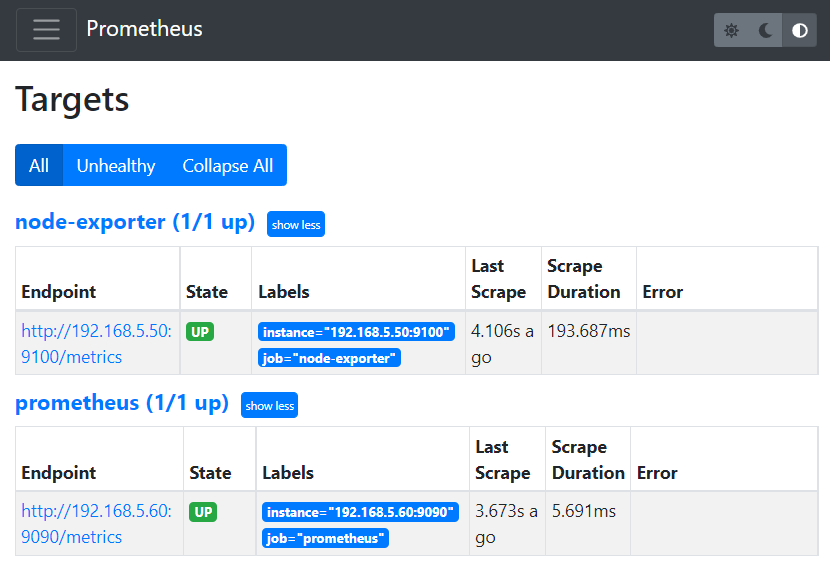Viewport: 830px width, 571px height.
Task: Switch to light theme sun icon
Action: click(x=732, y=30)
